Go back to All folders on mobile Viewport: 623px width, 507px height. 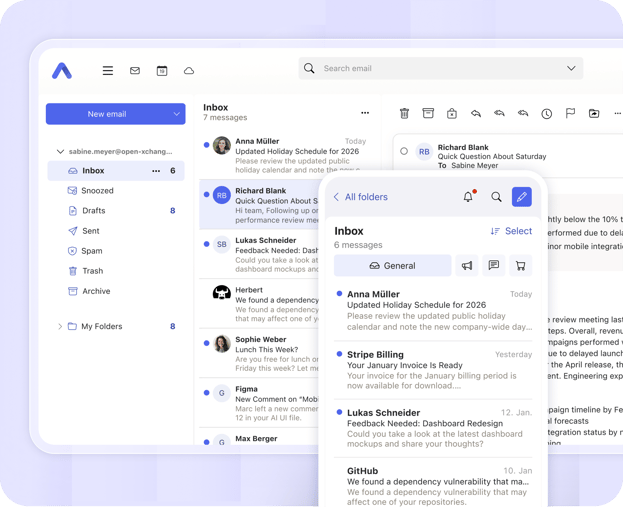[360, 197]
